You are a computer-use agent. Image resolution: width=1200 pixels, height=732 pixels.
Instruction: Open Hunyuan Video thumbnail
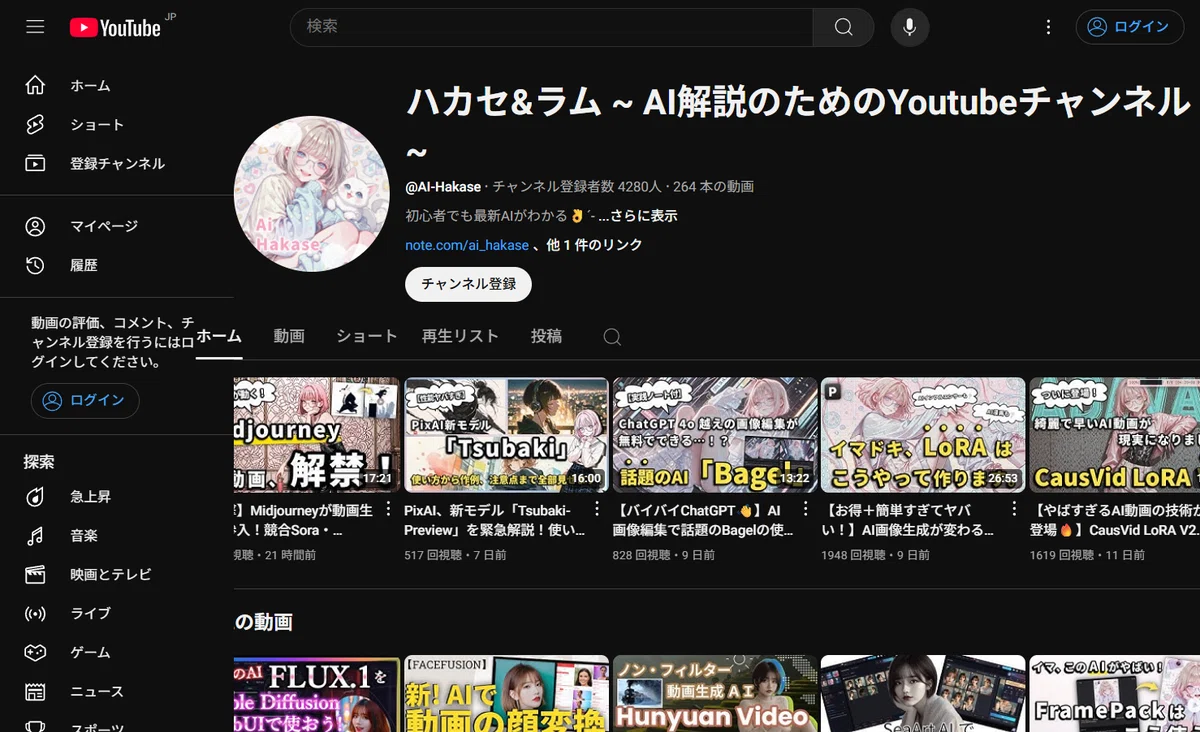click(x=715, y=693)
